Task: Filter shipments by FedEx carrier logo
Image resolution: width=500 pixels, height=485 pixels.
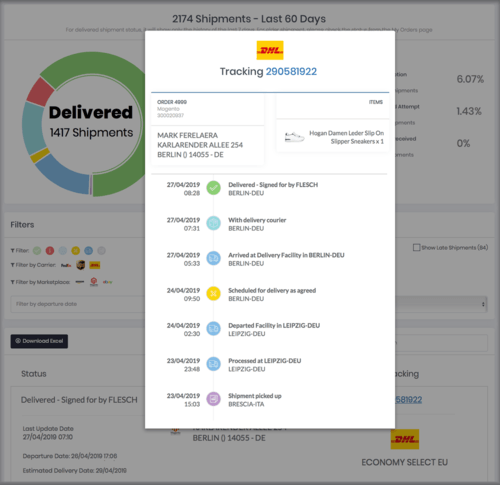Action: 66,265
